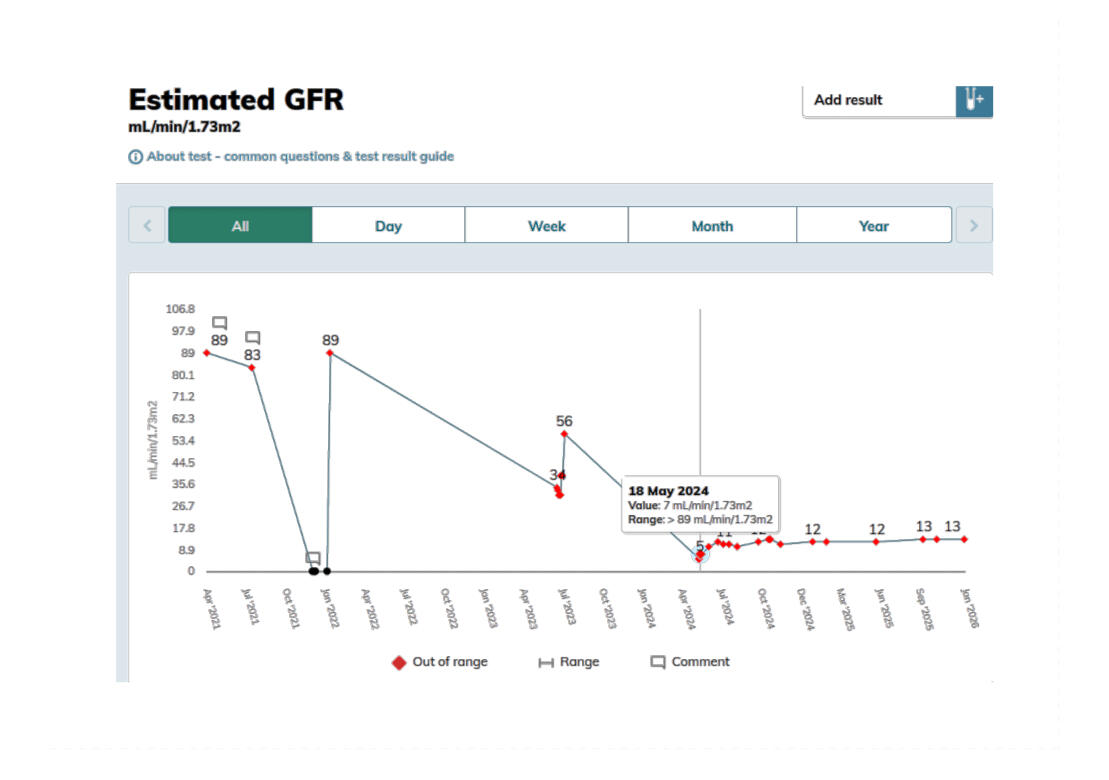
Task: Click the red Out of range legend diamond
Action: coord(399,662)
